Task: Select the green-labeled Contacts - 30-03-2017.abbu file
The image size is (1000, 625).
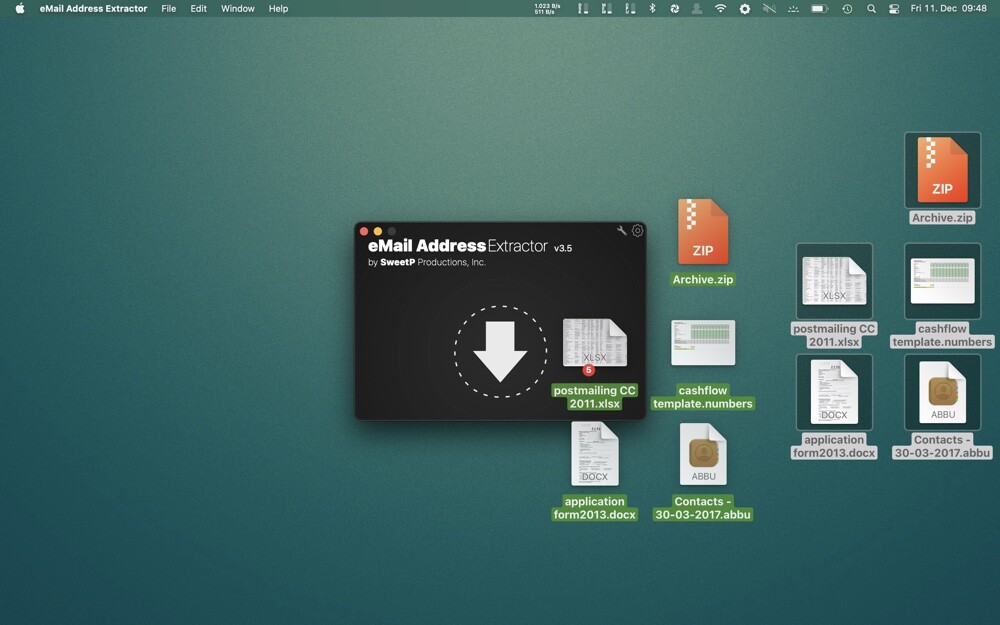Action: tap(703, 472)
